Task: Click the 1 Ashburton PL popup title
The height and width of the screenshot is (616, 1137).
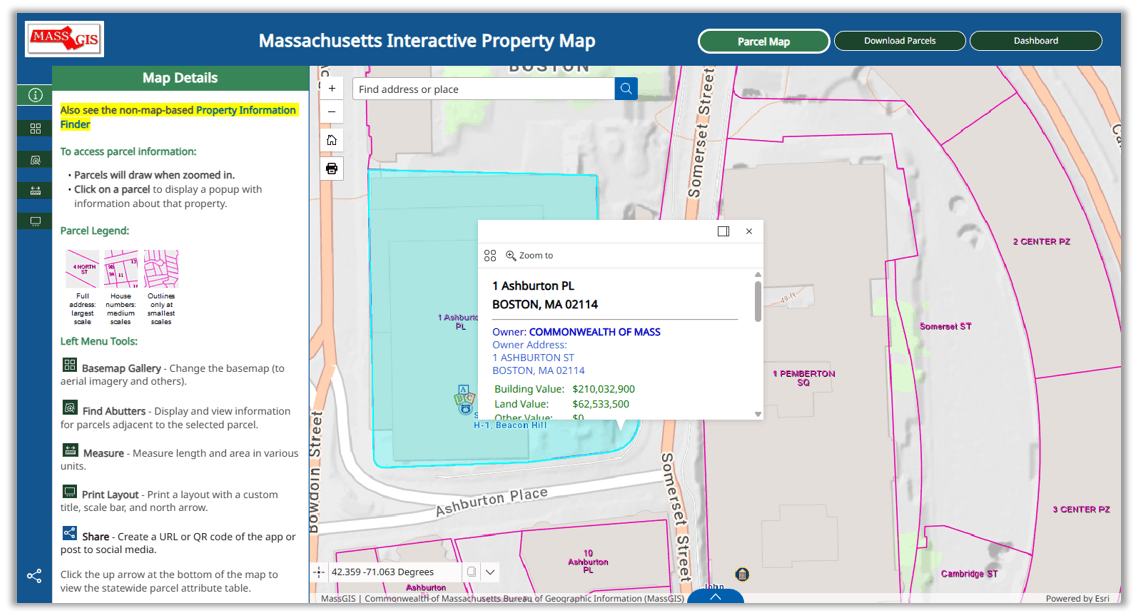Action: 533,286
